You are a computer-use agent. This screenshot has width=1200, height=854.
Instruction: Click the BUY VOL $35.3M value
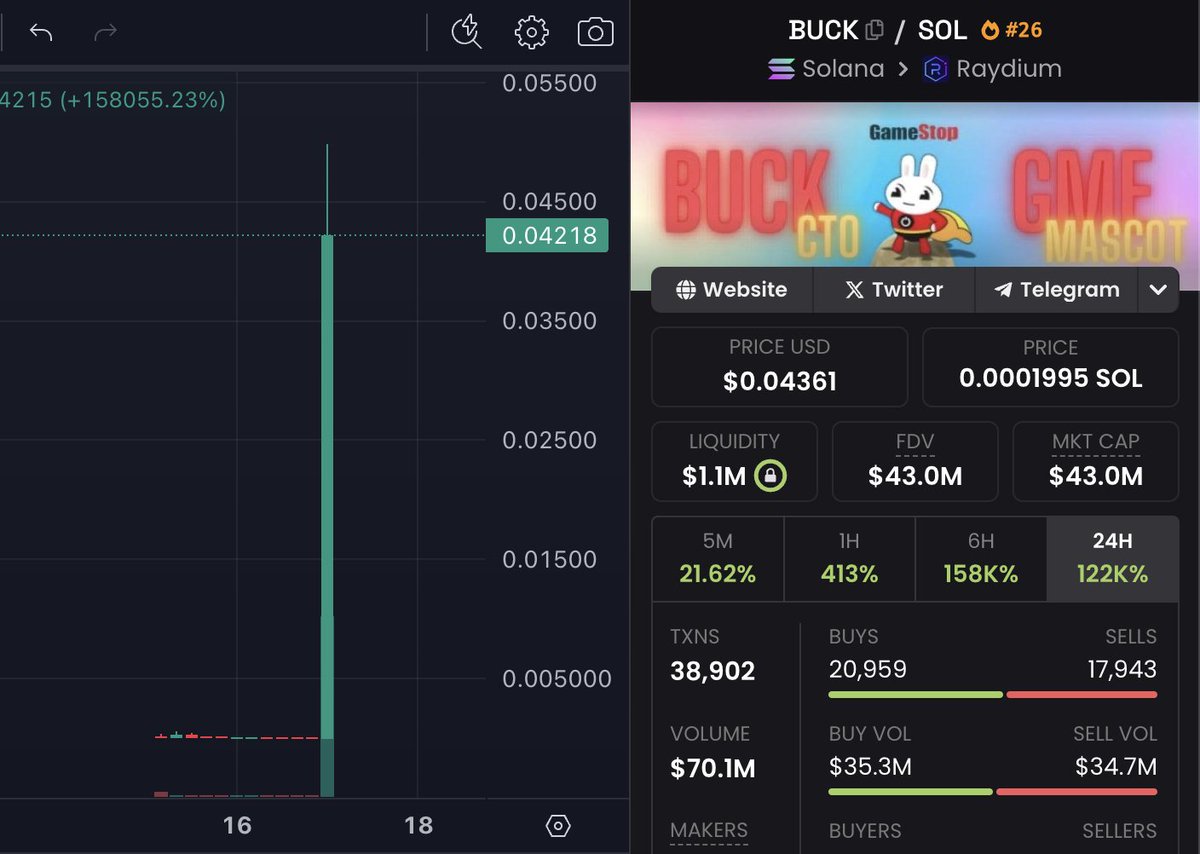coord(870,767)
